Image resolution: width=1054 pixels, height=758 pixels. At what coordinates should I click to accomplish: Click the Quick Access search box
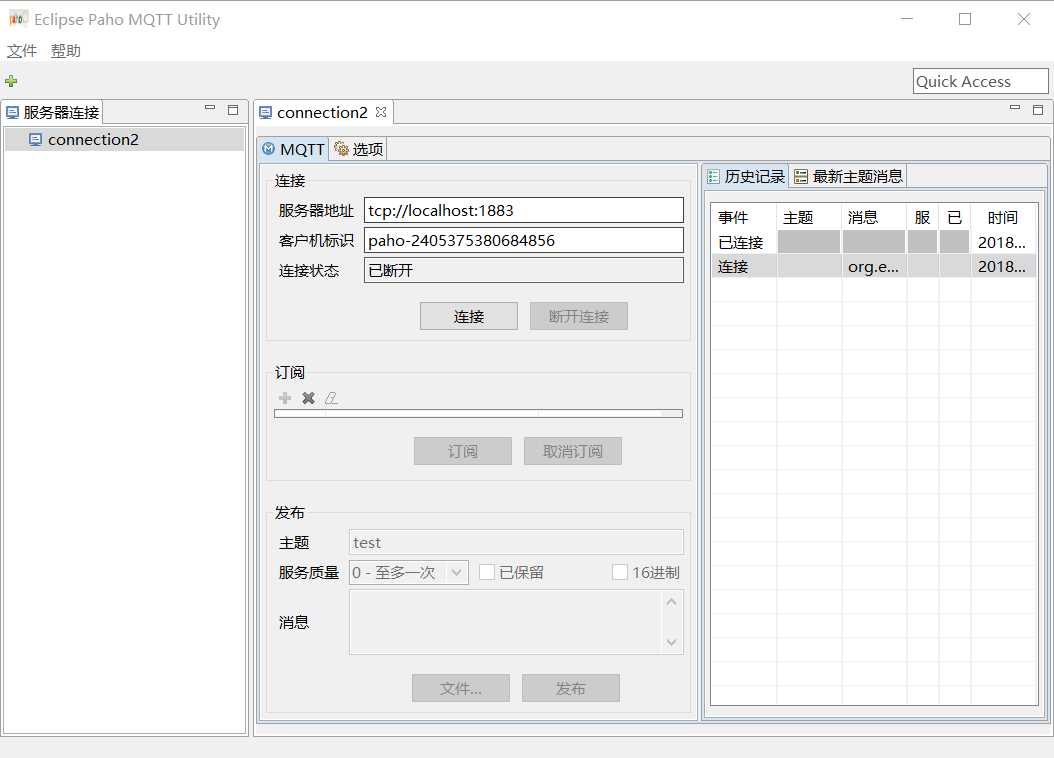click(980, 81)
